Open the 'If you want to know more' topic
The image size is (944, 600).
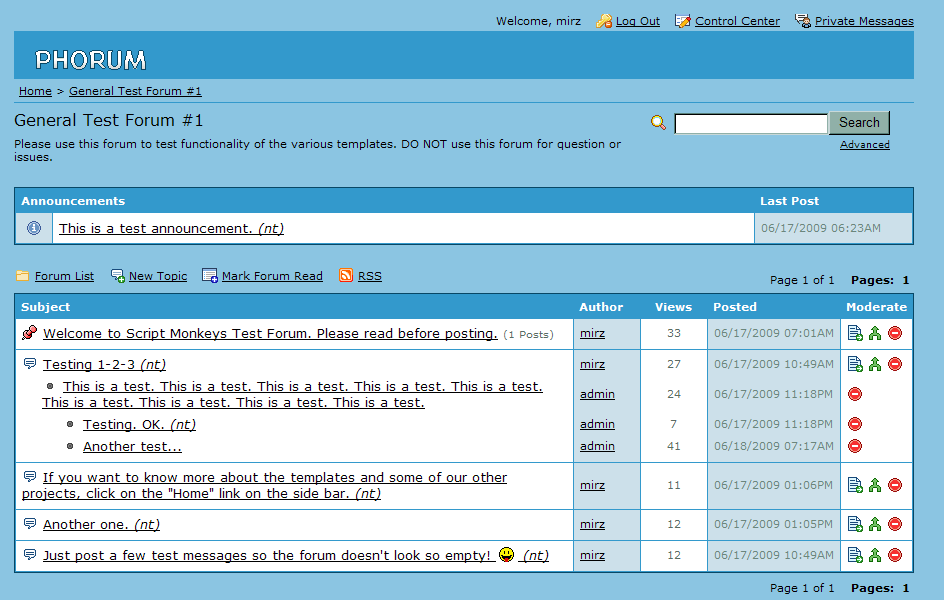[x=264, y=485]
